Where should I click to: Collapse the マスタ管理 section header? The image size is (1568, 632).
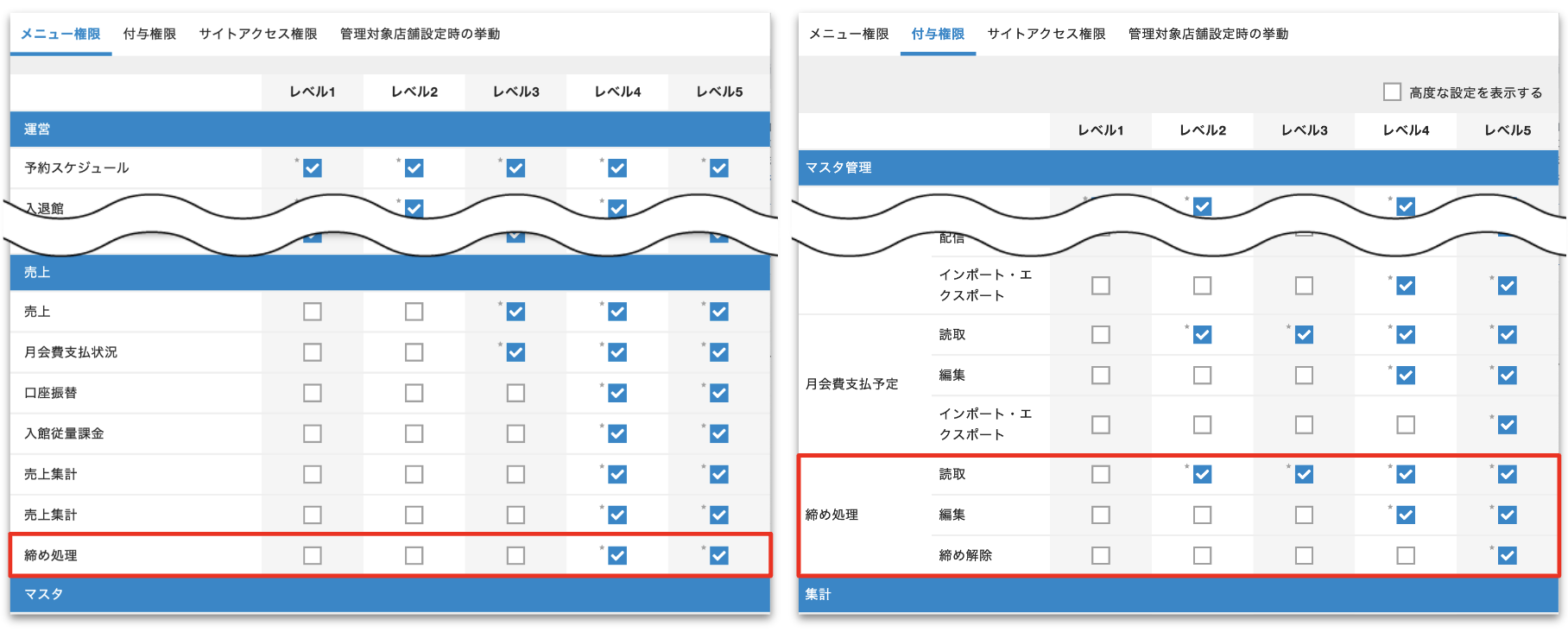pyautogui.click(x=1178, y=167)
